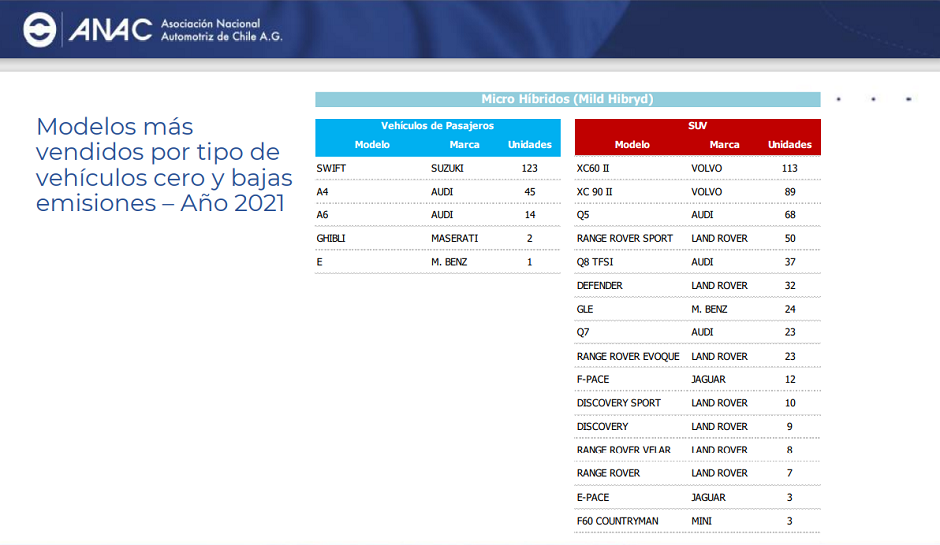
Task: Select the A6 model cell
Action: (323, 215)
